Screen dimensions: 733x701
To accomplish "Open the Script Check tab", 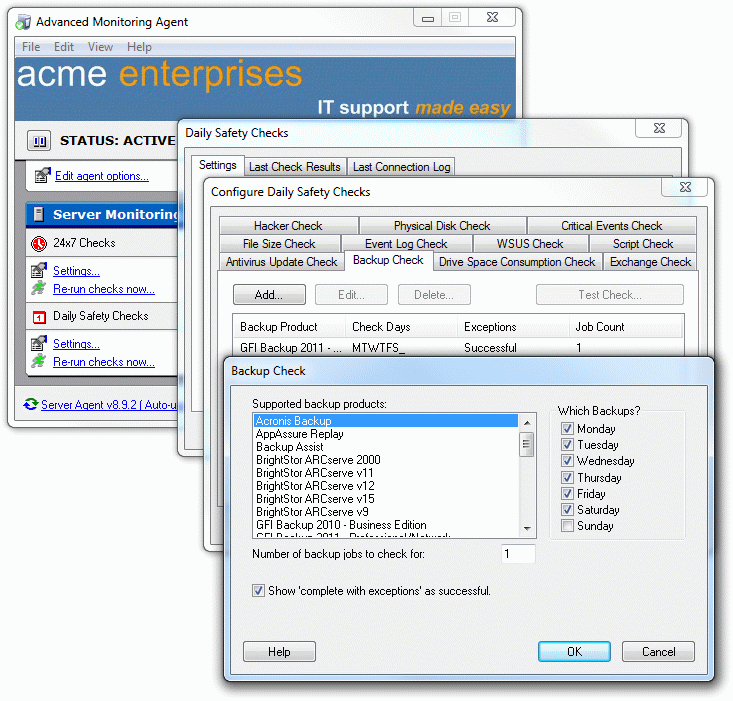I will coord(643,244).
